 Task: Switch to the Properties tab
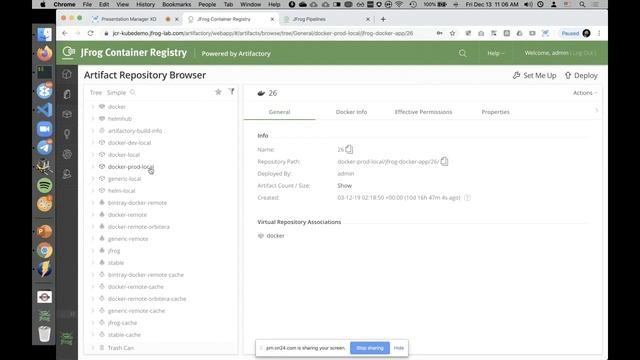coord(495,112)
